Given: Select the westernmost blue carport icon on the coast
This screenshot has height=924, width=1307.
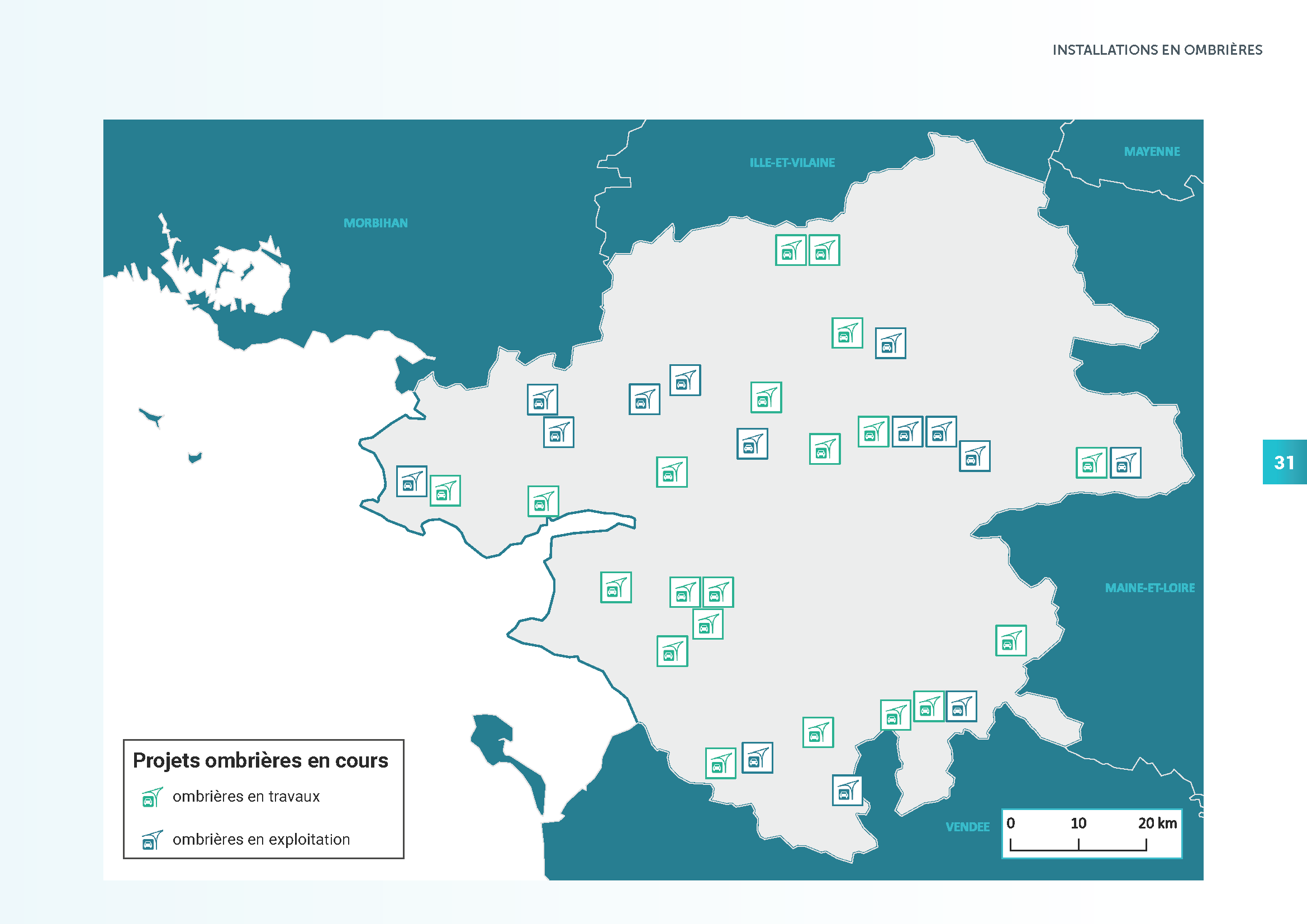Looking at the screenshot, I should pos(412,482).
